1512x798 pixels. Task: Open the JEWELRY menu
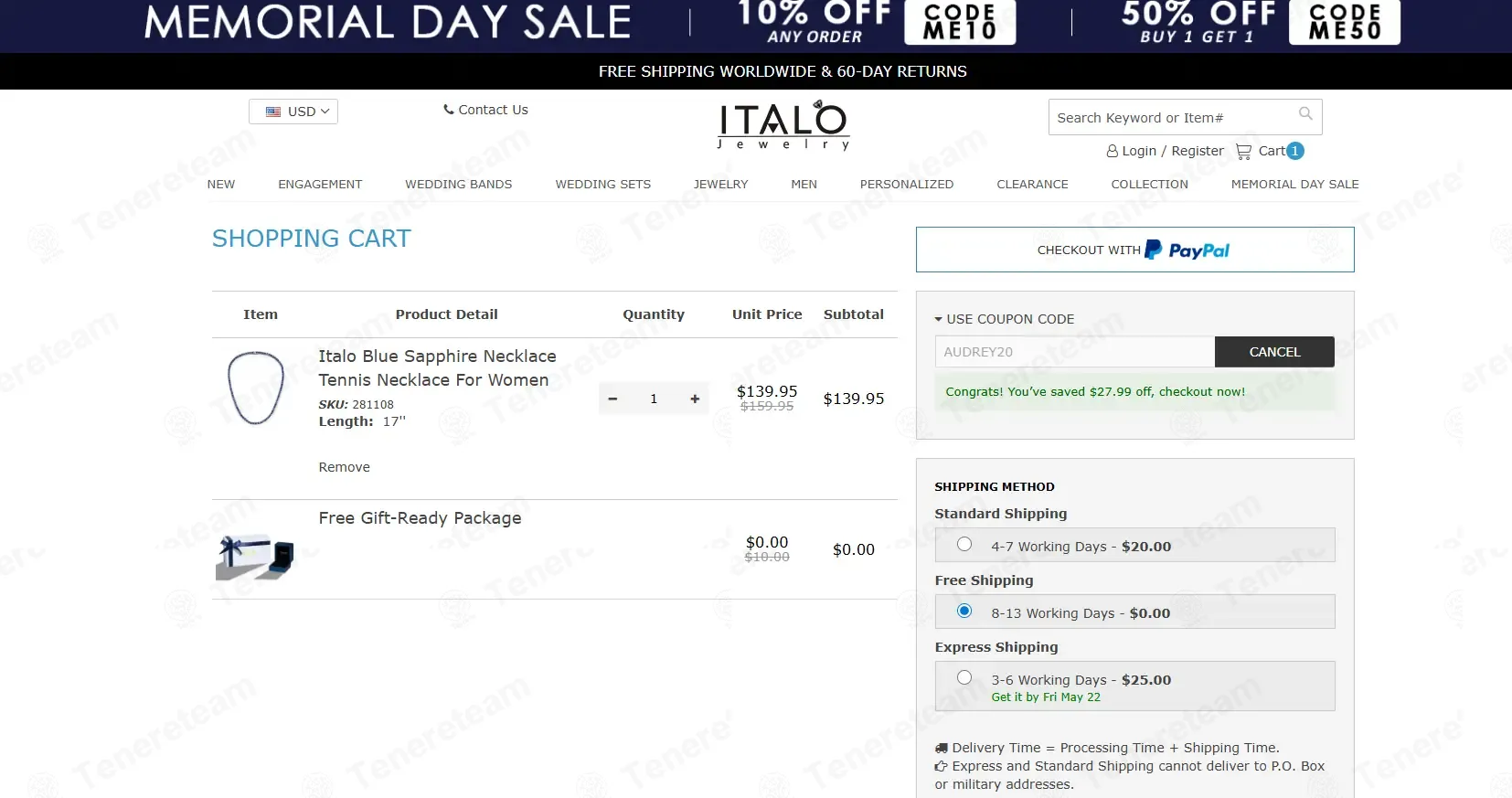(720, 184)
